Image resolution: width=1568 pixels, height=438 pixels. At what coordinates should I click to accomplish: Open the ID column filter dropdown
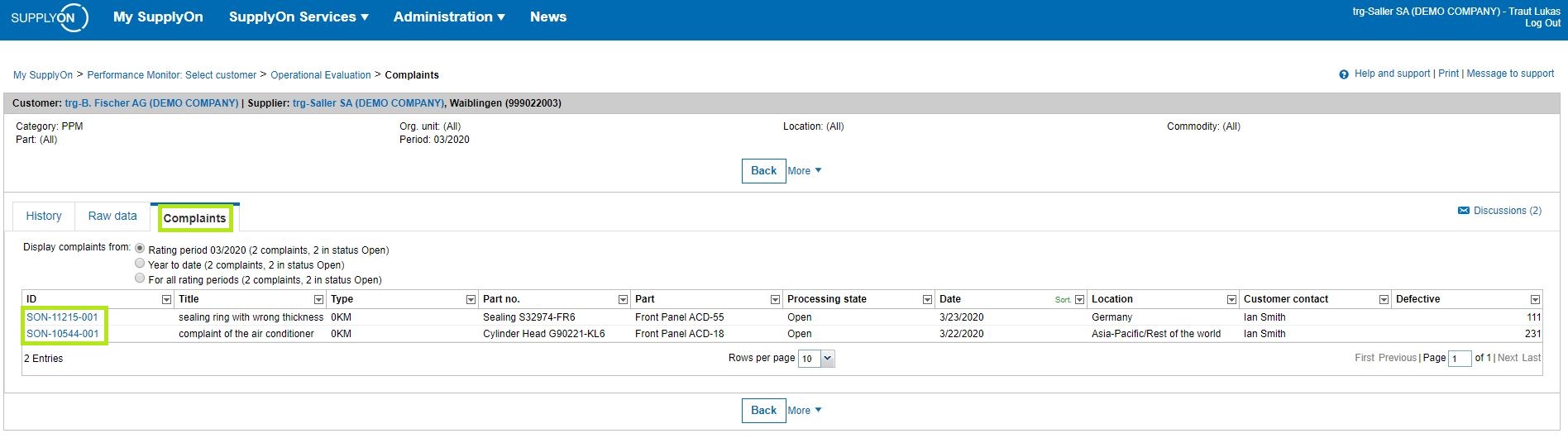point(166,299)
